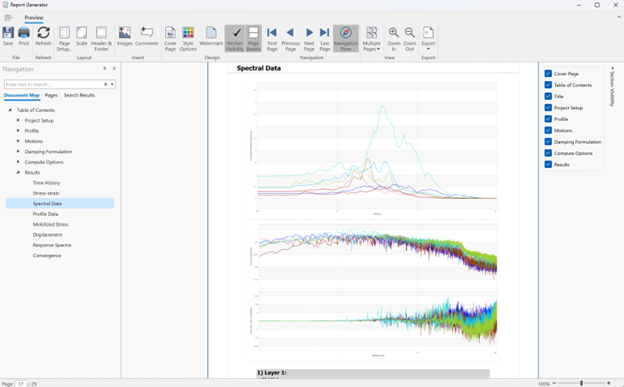The height and width of the screenshot is (387, 624).
Task: Uncheck Profile section visibility
Action: click(x=548, y=119)
